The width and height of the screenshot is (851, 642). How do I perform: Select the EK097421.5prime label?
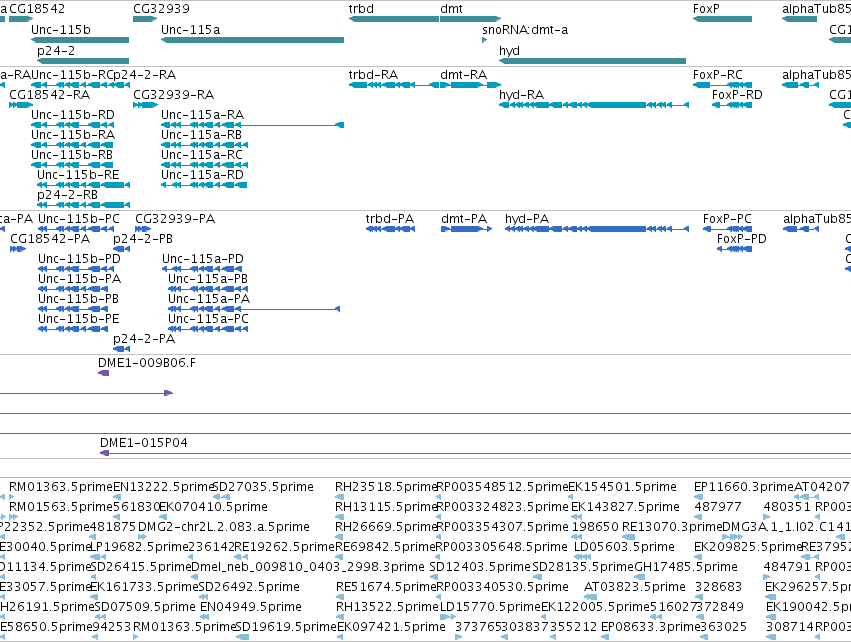391,627
